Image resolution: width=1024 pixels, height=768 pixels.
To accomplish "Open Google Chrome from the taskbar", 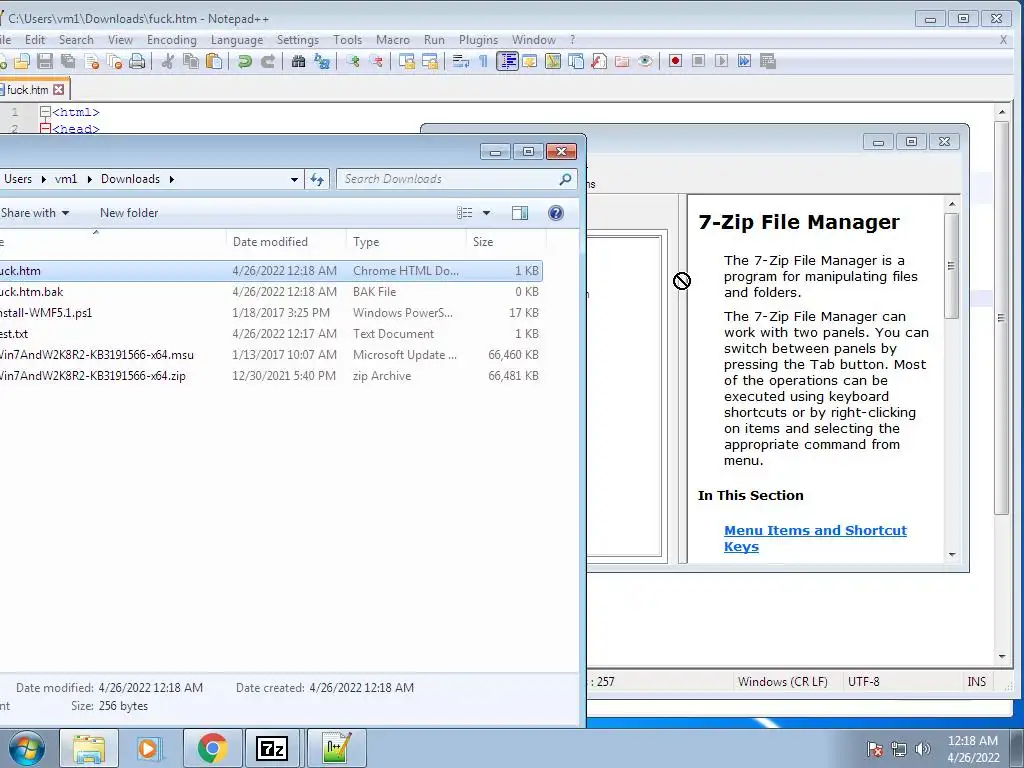I will [212, 748].
